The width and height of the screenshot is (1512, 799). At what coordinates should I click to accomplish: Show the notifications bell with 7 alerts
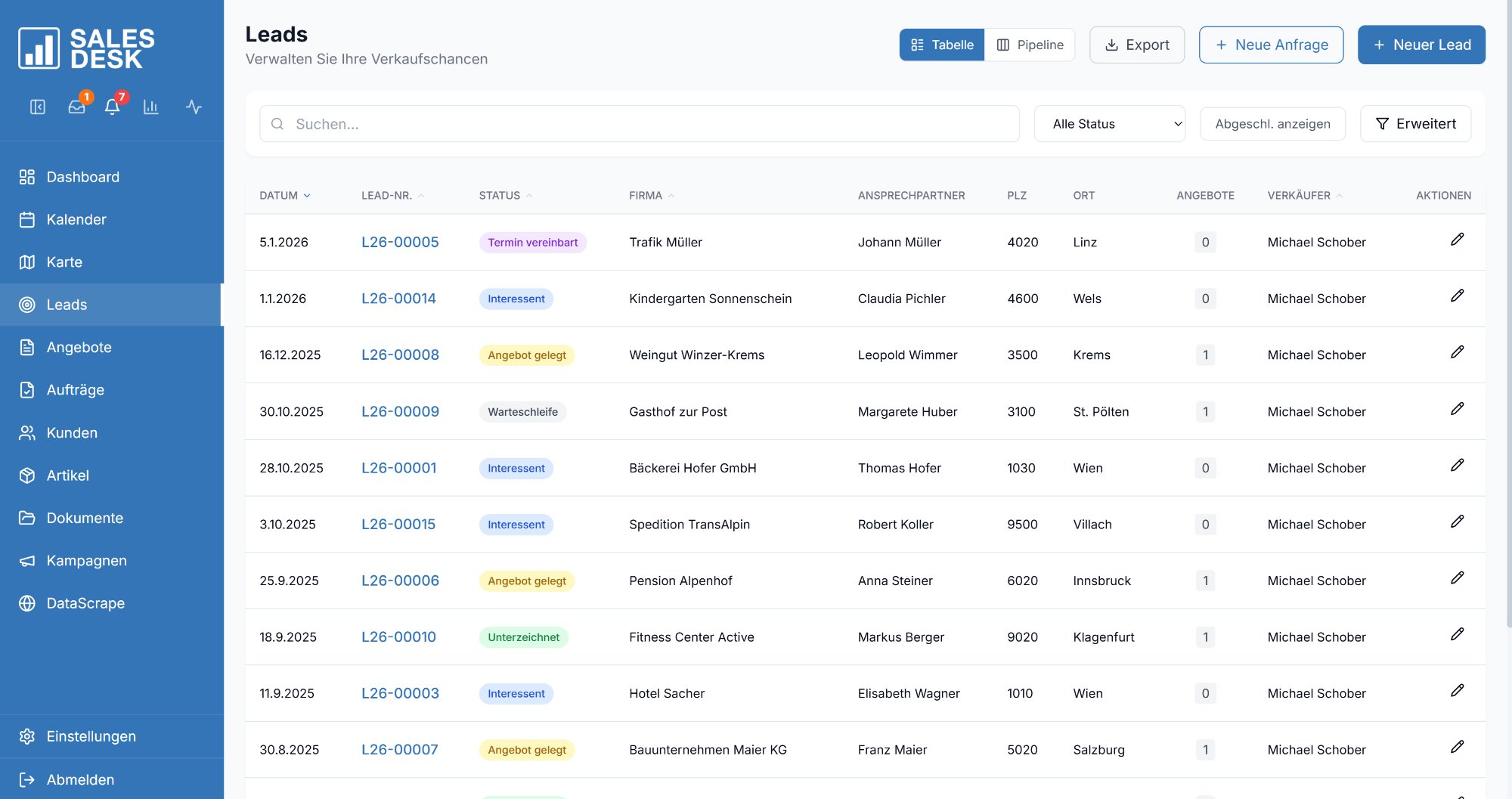click(x=112, y=107)
